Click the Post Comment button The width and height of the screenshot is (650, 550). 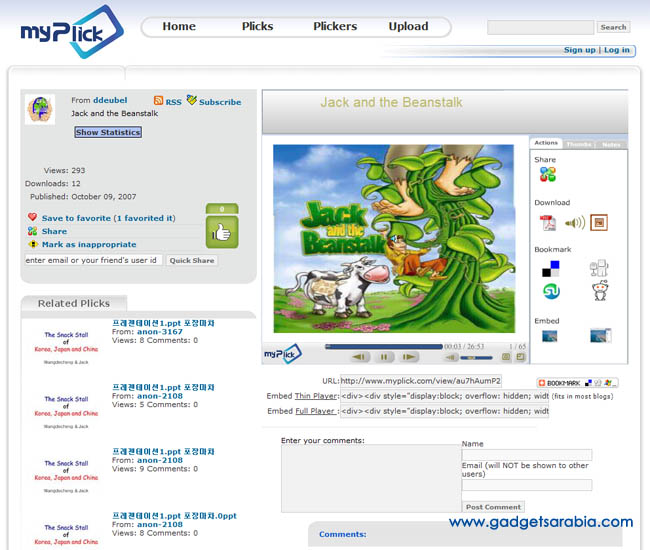click(493, 507)
